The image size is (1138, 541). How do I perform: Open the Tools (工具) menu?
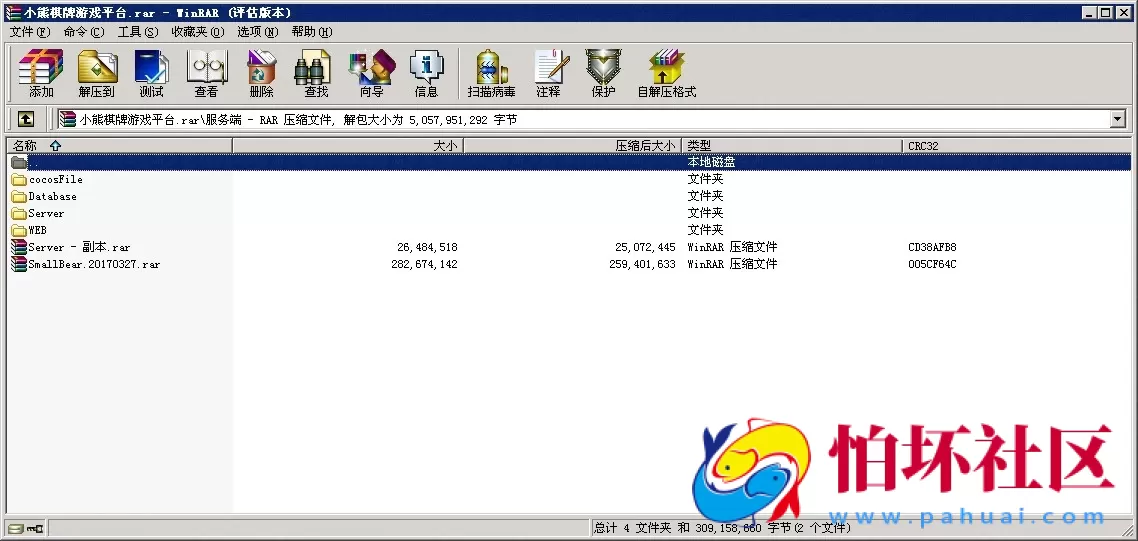(x=138, y=32)
